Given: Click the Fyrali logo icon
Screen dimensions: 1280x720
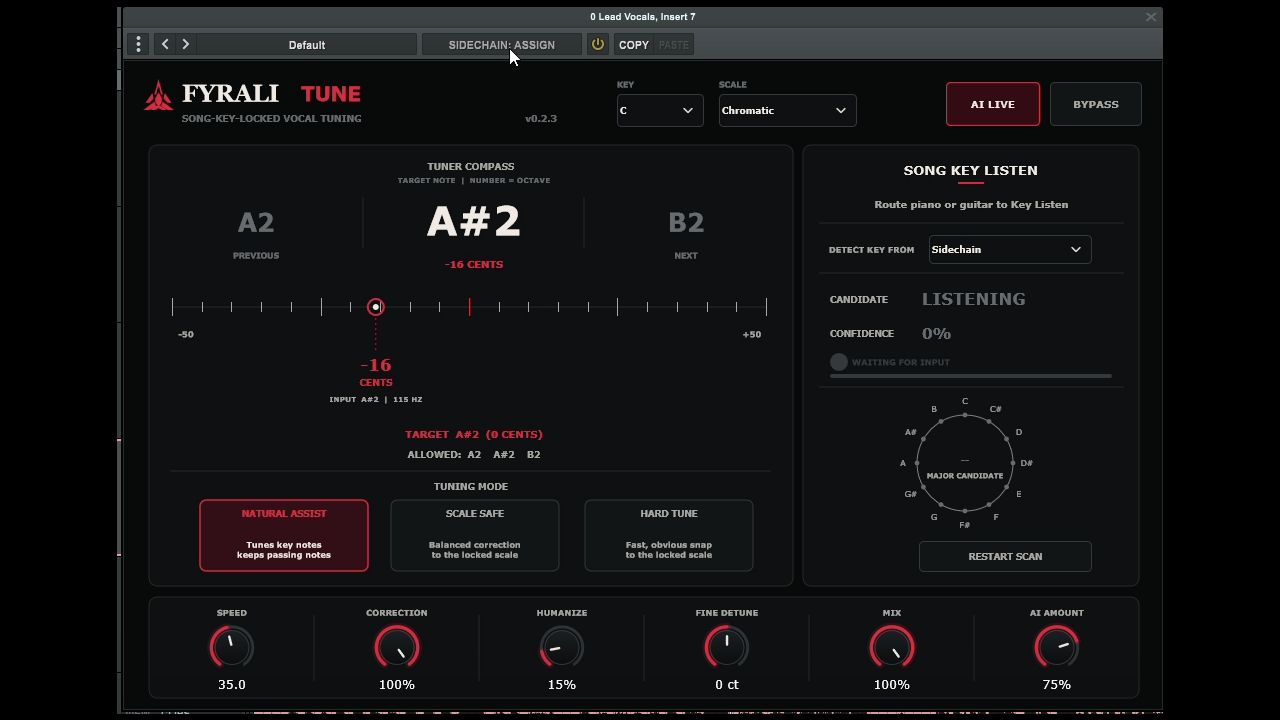Looking at the screenshot, I should pos(158,96).
